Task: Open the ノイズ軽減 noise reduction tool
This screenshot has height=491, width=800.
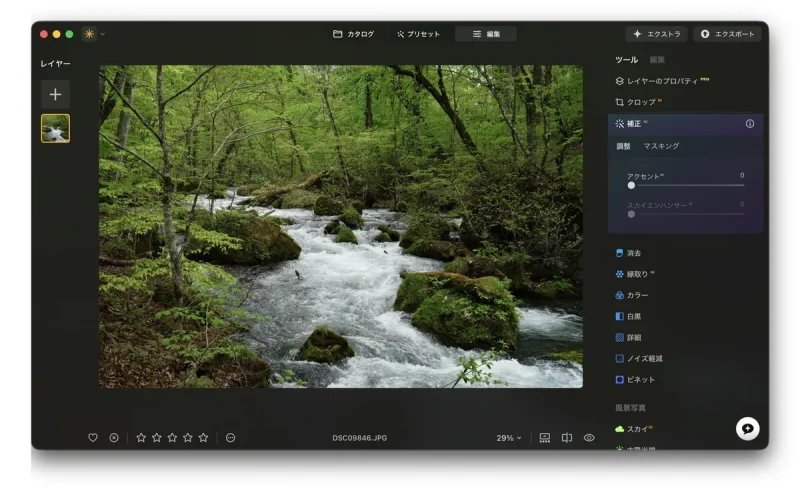Action: [643, 358]
